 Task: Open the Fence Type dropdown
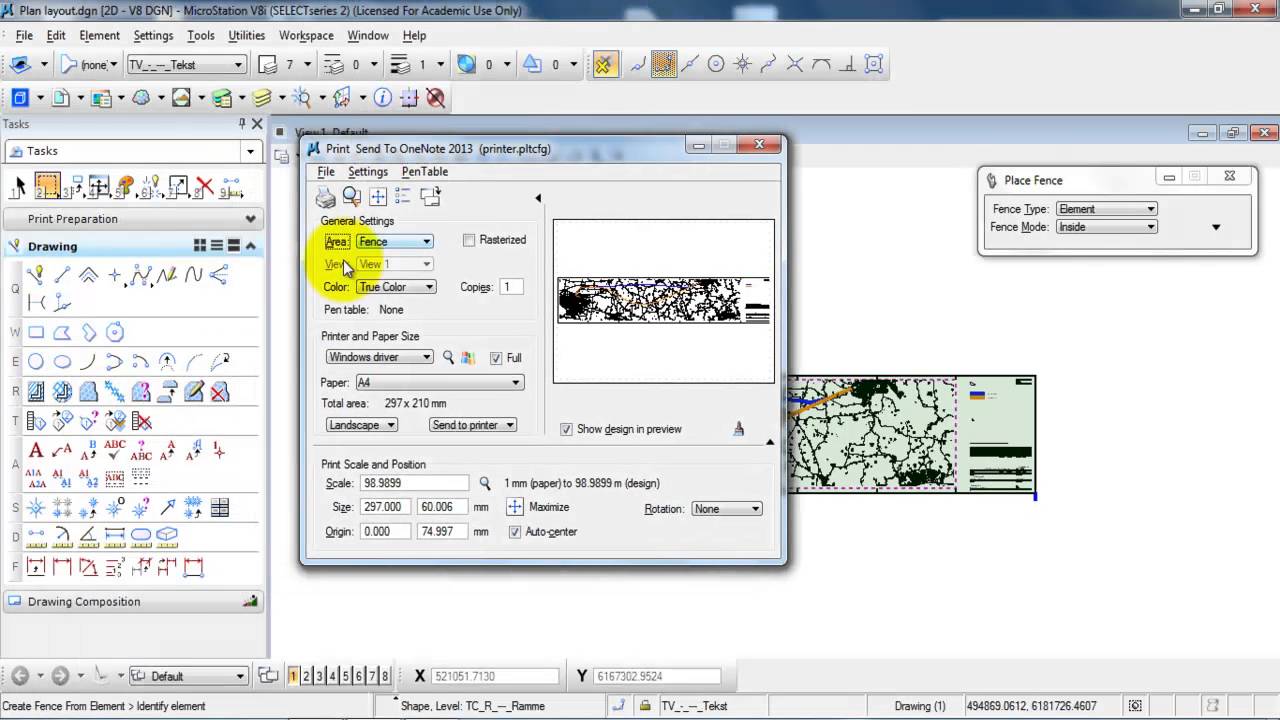(x=1105, y=209)
